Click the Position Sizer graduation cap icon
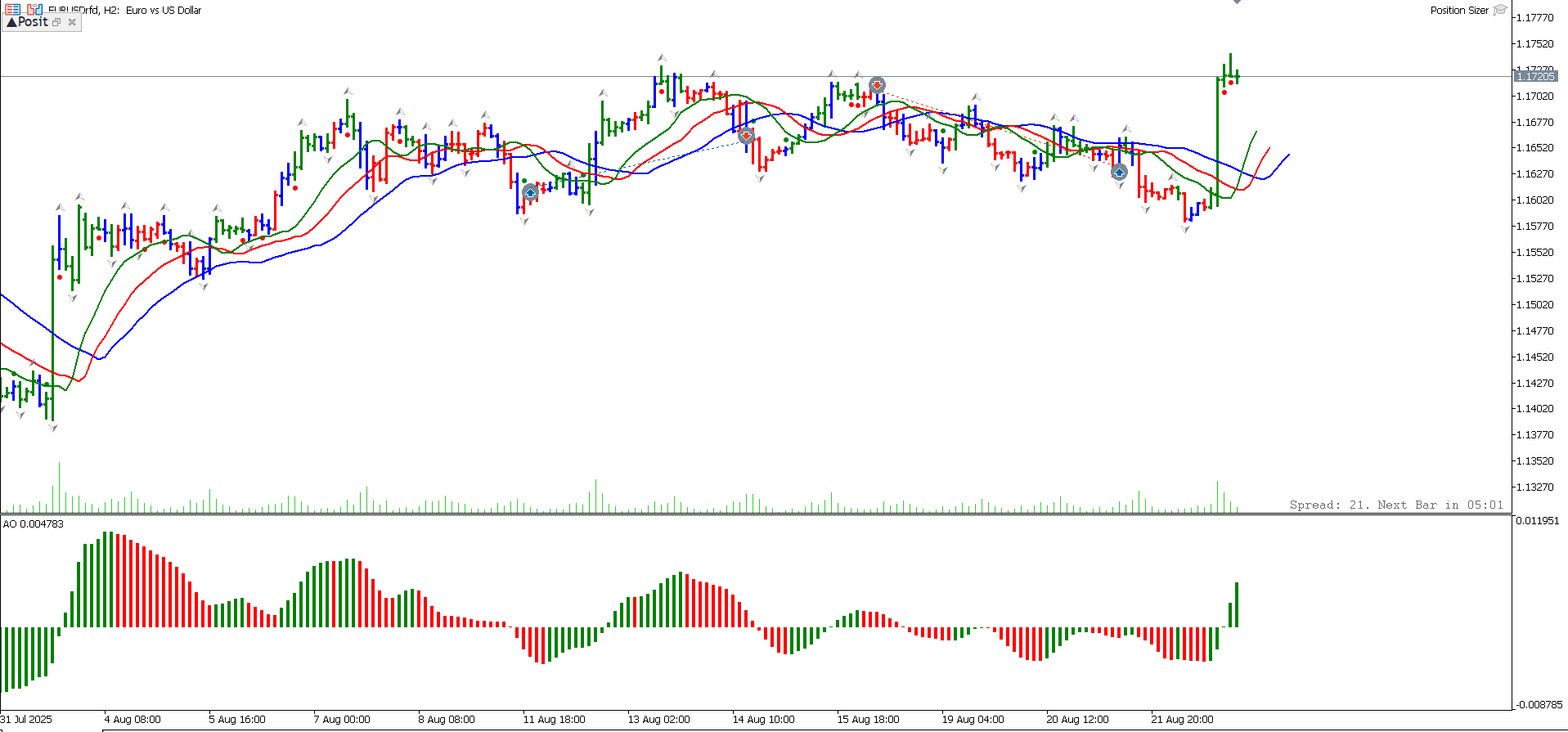 (1500, 10)
